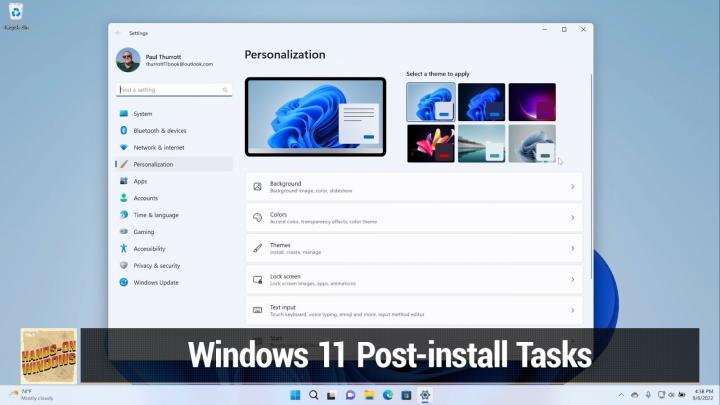Focus the Find a setting search box
The height and width of the screenshot is (405, 720).
coord(174,90)
